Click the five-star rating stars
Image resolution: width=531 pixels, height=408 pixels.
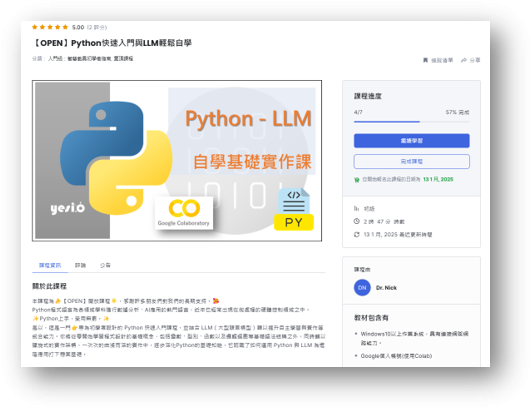(50, 27)
